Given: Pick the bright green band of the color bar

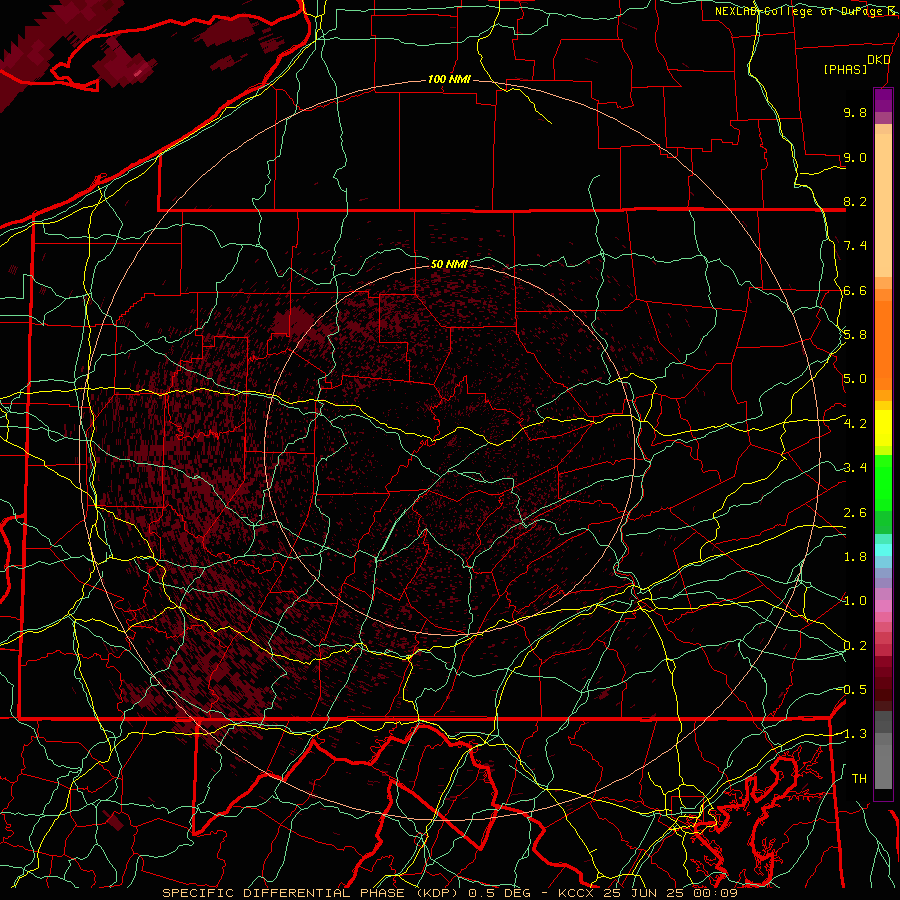Looking at the screenshot, I should (x=883, y=482).
